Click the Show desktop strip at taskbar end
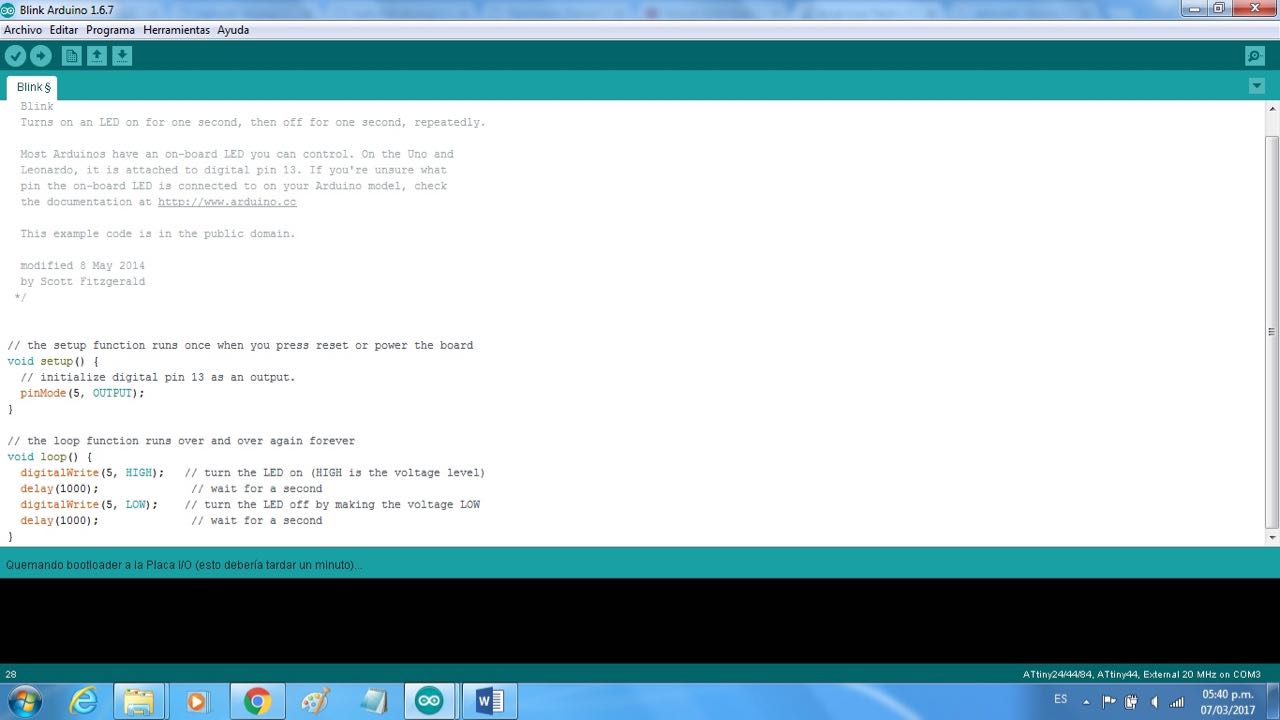Viewport: 1280px width, 720px height. coord(1272,702)
